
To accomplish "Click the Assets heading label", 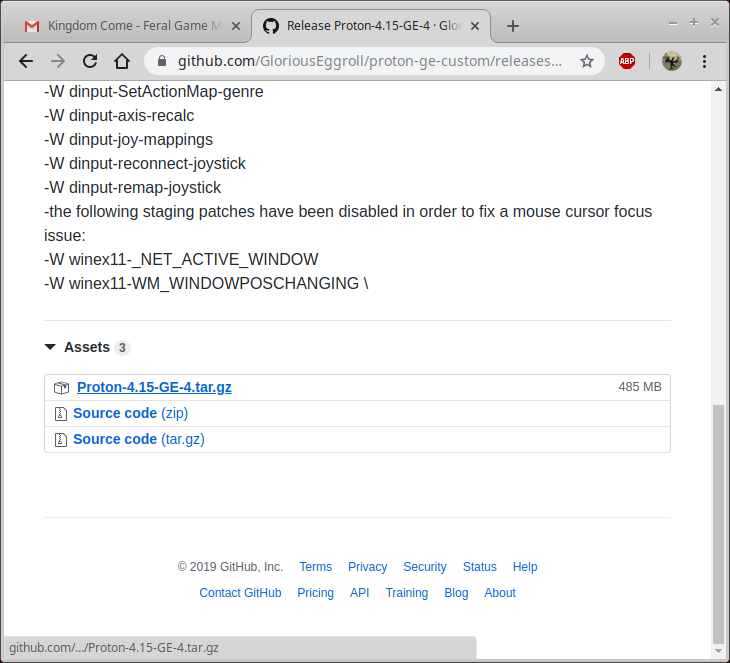I will [x=87, y=347].
